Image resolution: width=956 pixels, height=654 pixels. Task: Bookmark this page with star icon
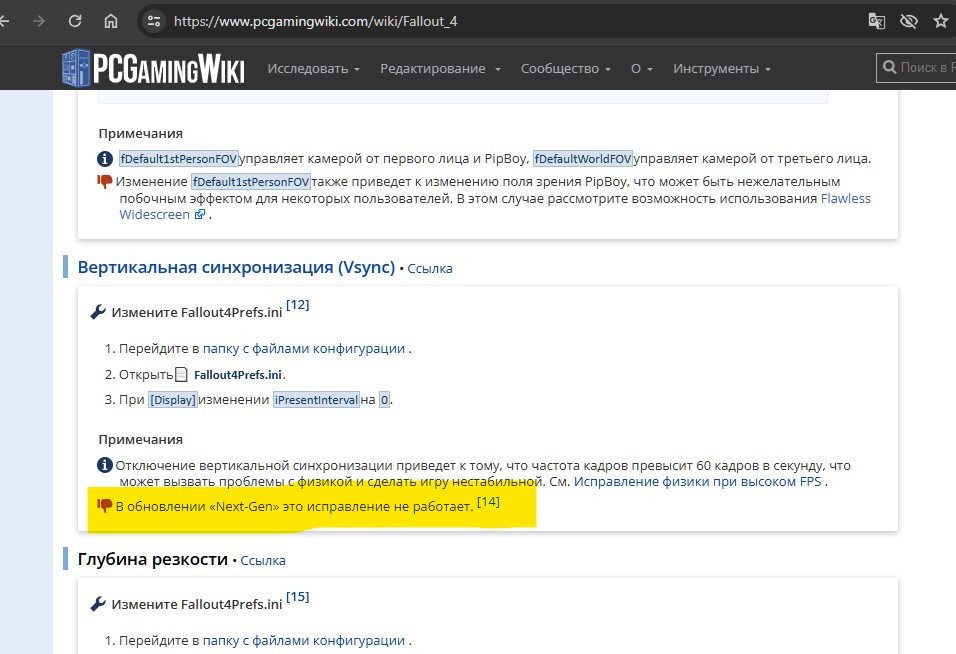[x=940, y=20]
